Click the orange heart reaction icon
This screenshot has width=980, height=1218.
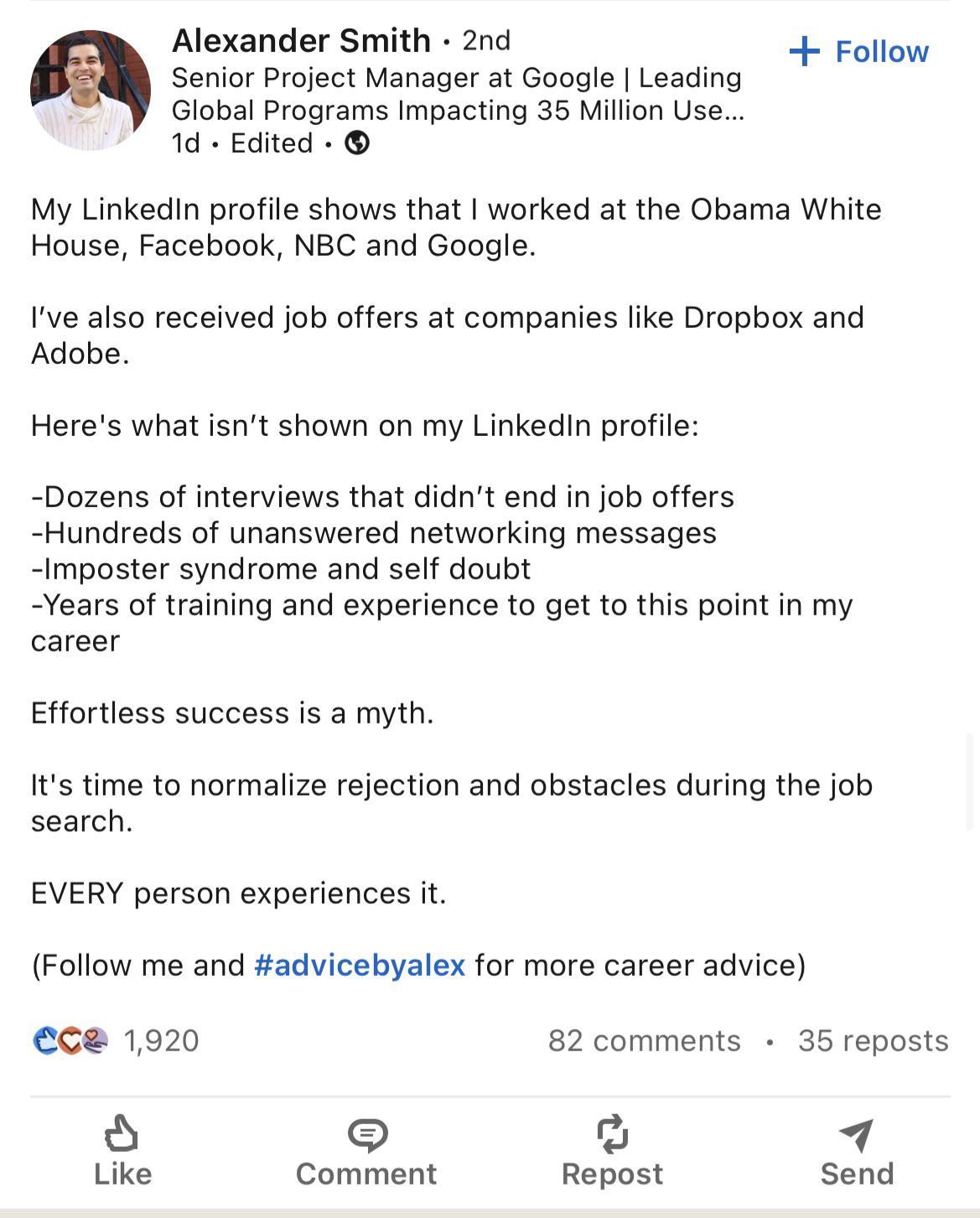70,1040
